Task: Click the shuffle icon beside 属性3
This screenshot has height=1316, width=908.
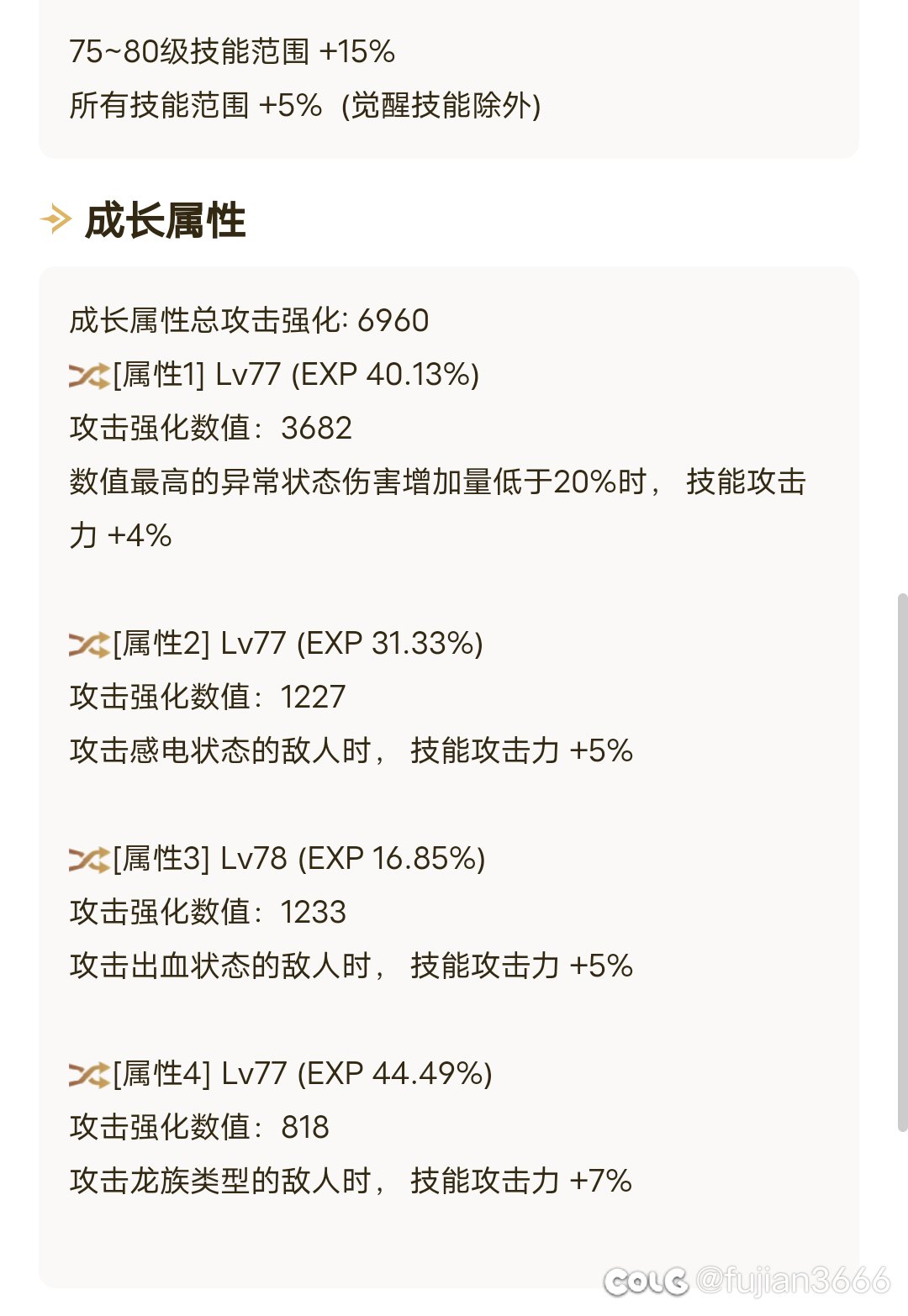Action: click(x=89, y=860)
